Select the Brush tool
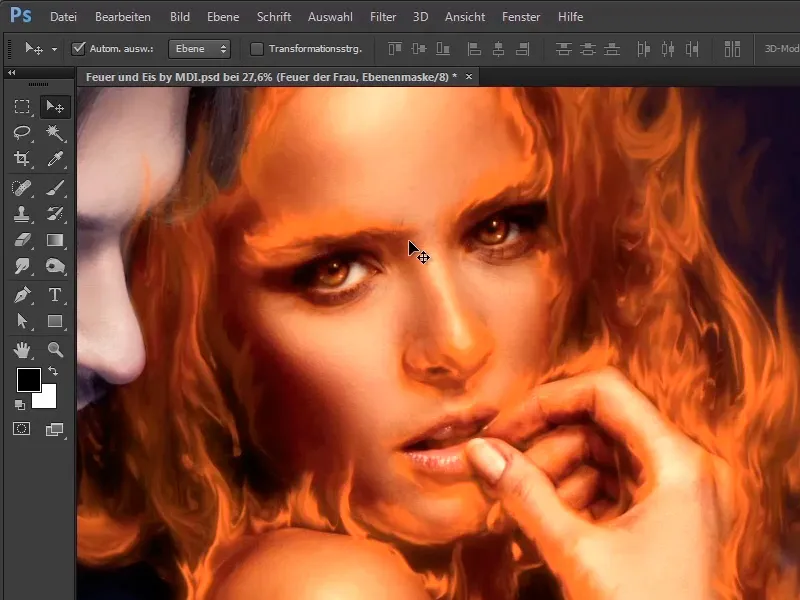Viewport: 800px width, 600px height. pos(55,188)
